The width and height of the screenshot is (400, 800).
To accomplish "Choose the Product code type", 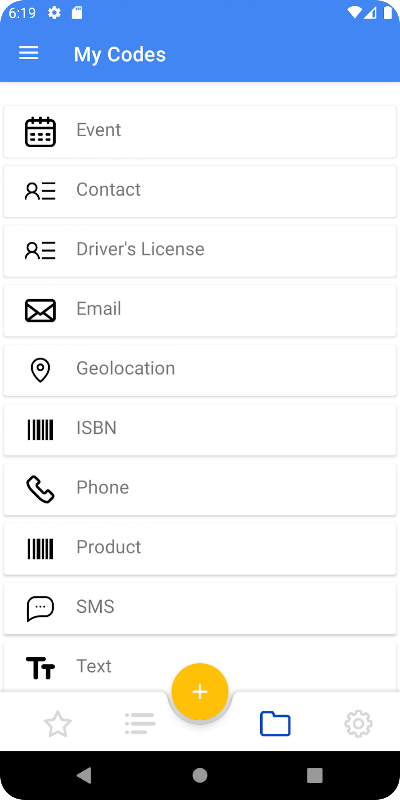I will [x=200, y=549].
